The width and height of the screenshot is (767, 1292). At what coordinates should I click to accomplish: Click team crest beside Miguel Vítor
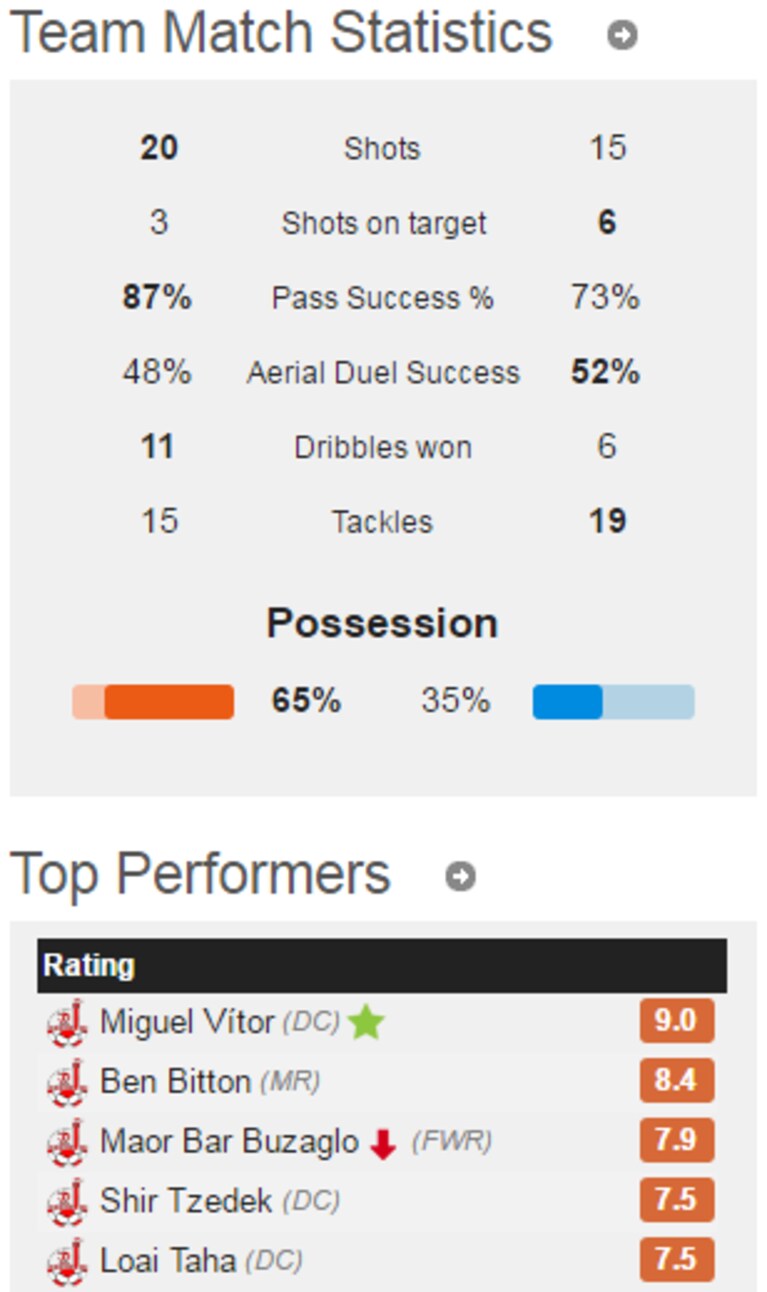[67, 1024]
